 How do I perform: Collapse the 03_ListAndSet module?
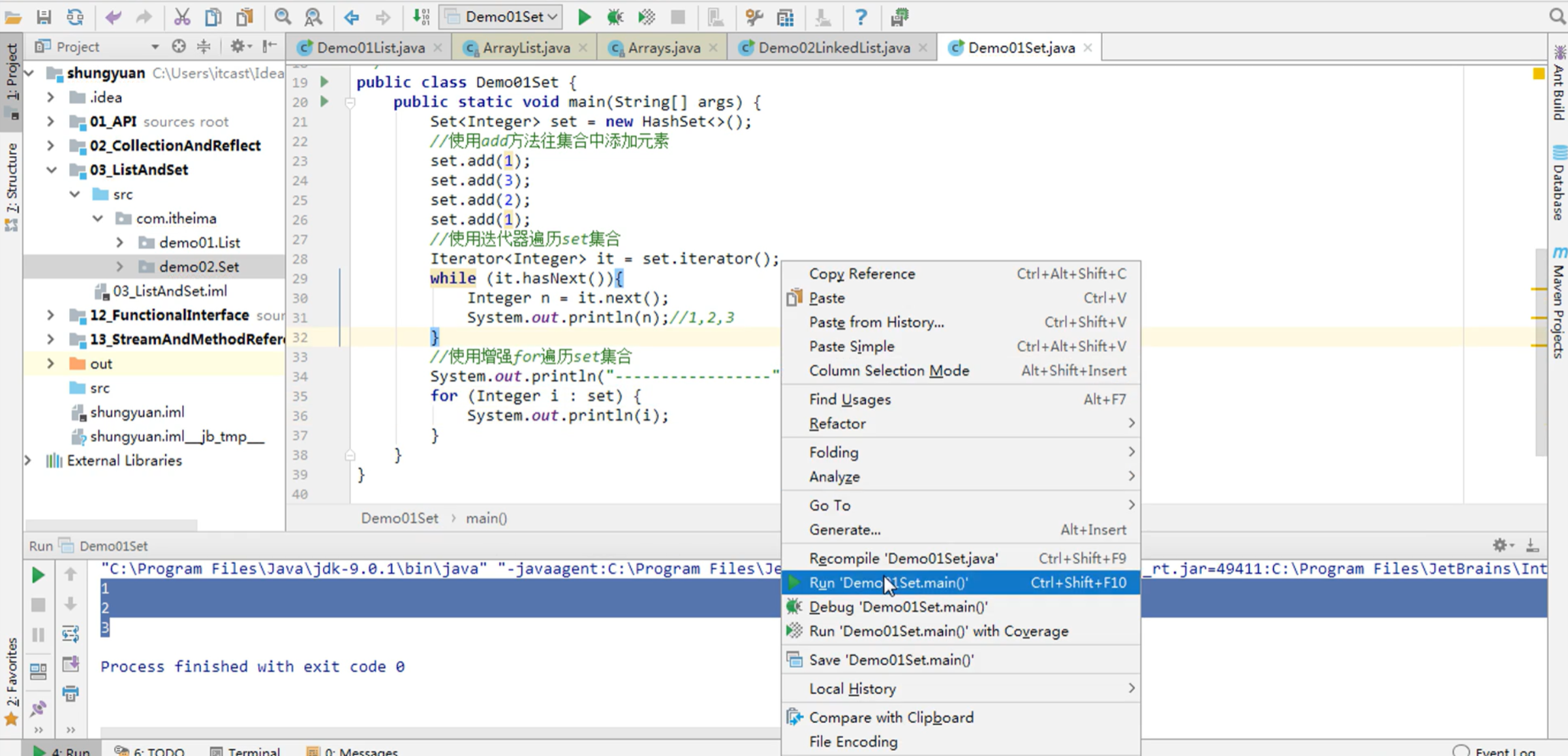(51, 170)
